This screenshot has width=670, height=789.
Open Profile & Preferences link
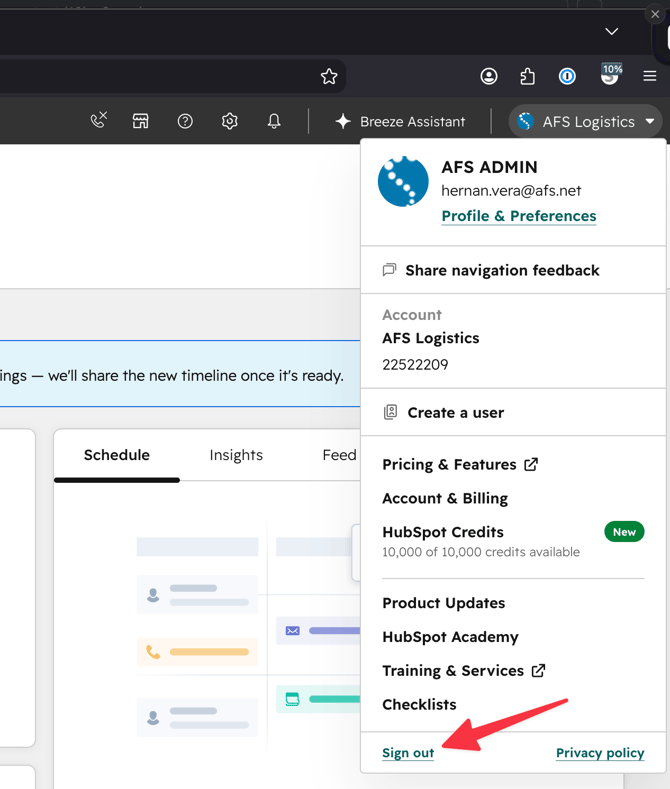click(519, 216)
